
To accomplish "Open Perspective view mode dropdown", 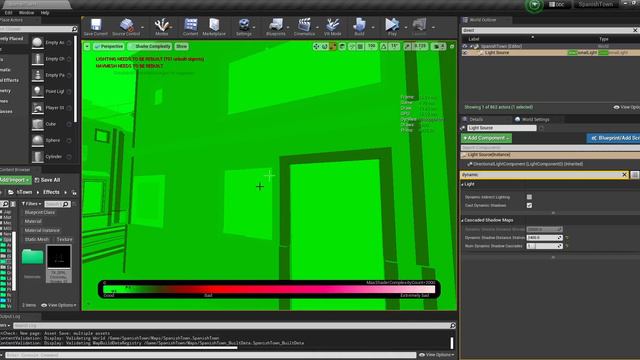I will (x=109, y=47).
